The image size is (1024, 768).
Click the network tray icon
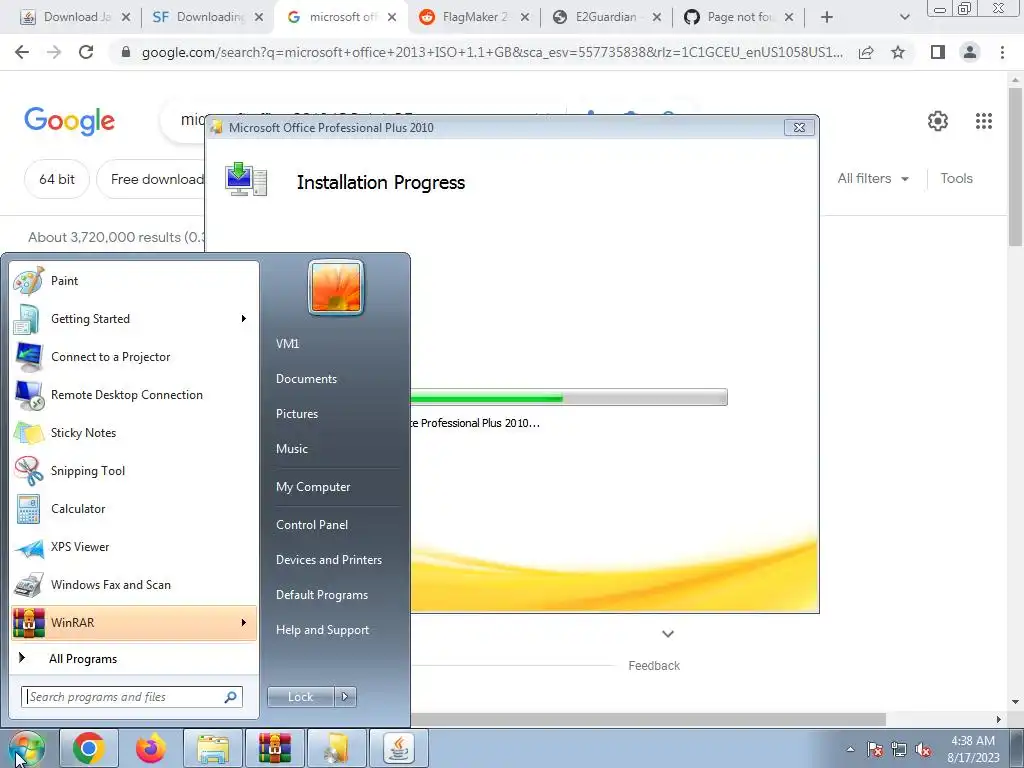(899, 750)
